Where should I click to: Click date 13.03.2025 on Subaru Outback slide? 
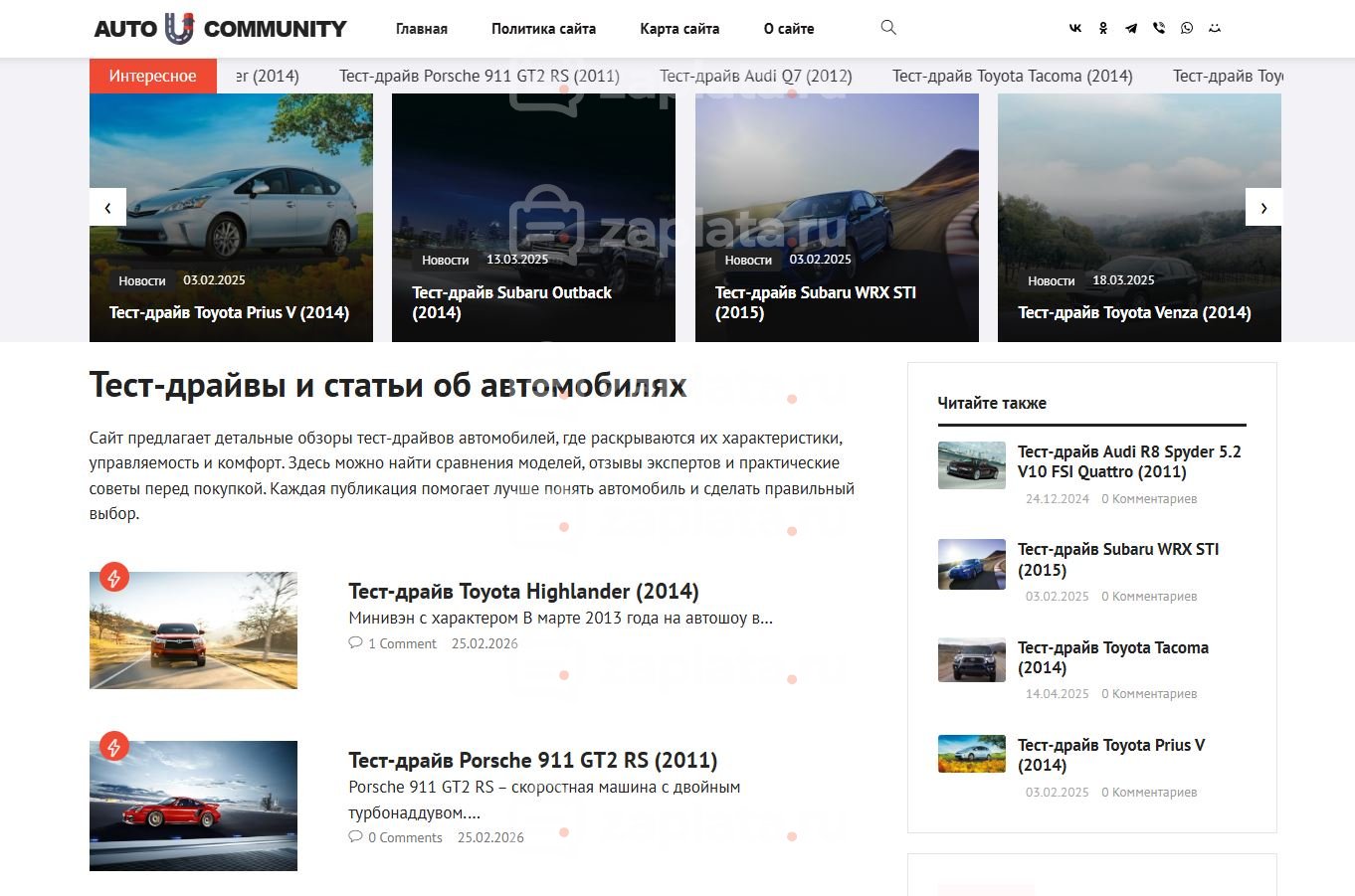click(x=517, y=260)
